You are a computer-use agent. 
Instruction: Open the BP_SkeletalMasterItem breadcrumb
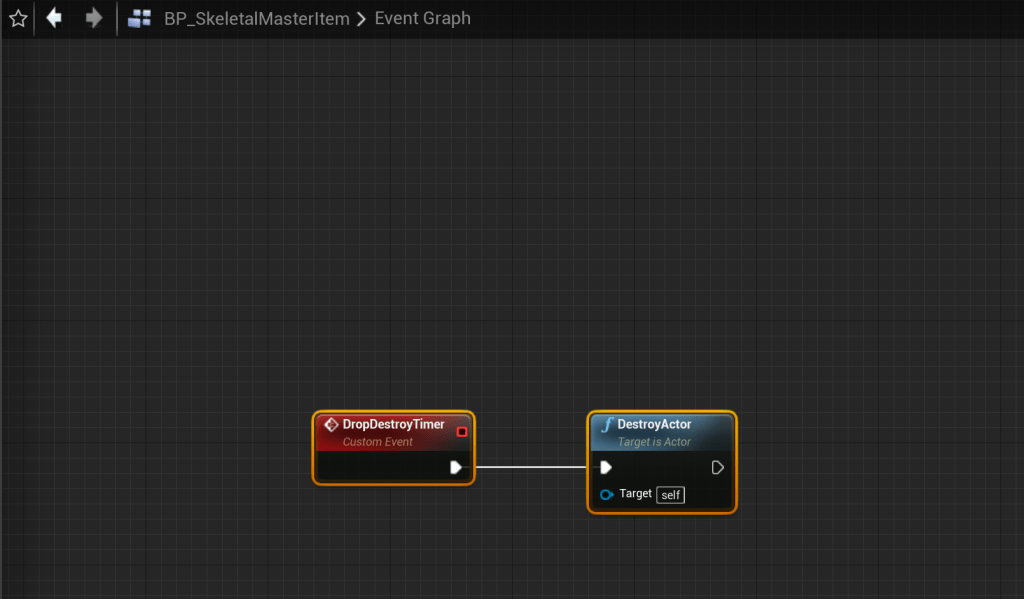tap(257, 18)
